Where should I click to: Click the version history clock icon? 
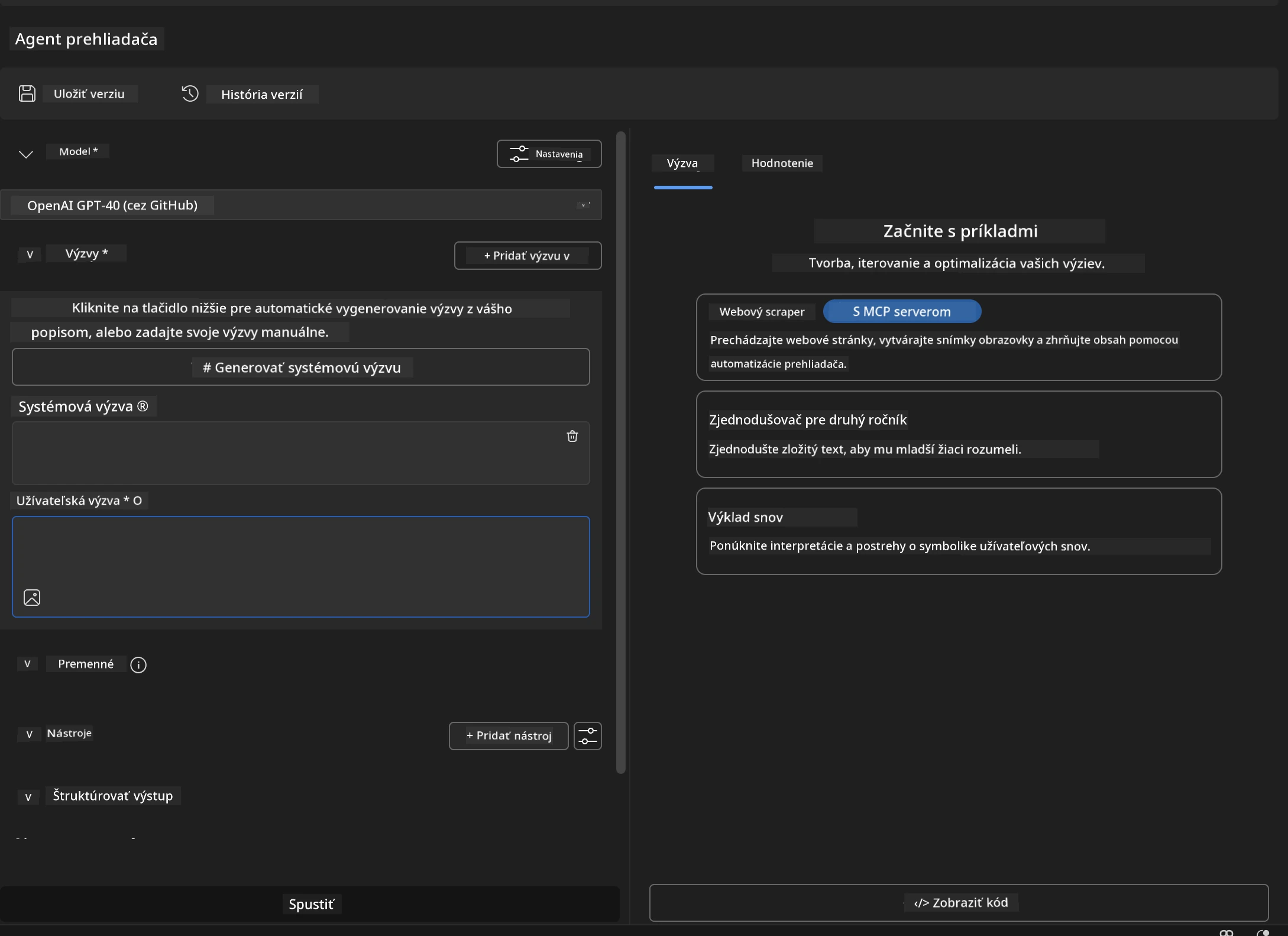[x=190, y=93]
